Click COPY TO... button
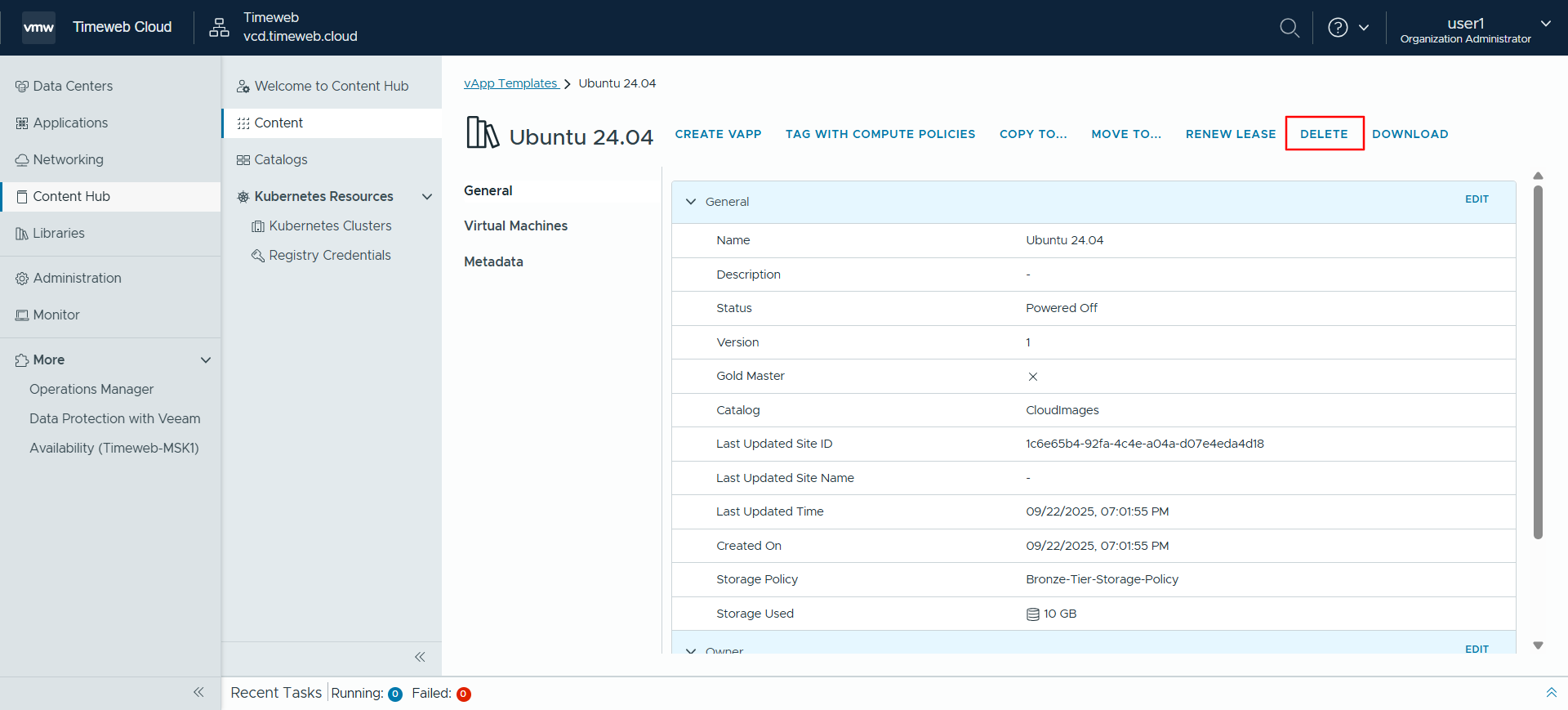 (x=1033, y=134)
